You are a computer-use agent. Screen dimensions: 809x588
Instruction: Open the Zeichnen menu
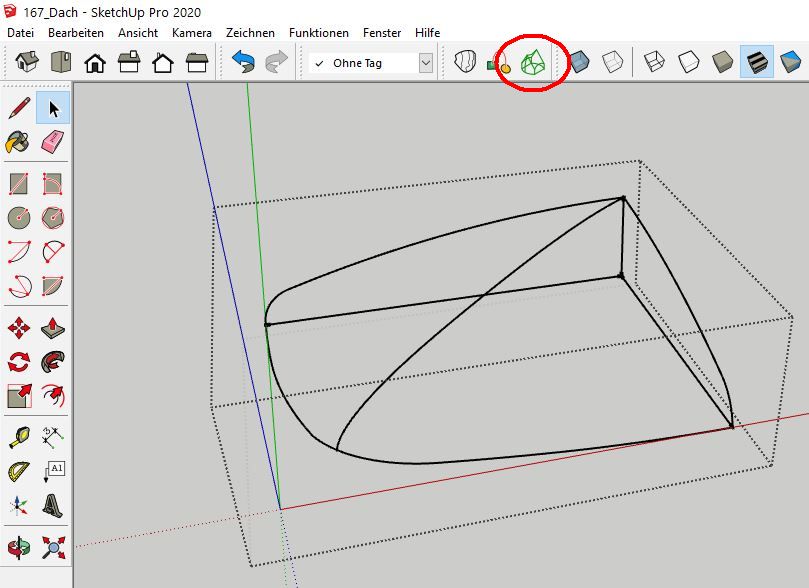tap(250, 33)
